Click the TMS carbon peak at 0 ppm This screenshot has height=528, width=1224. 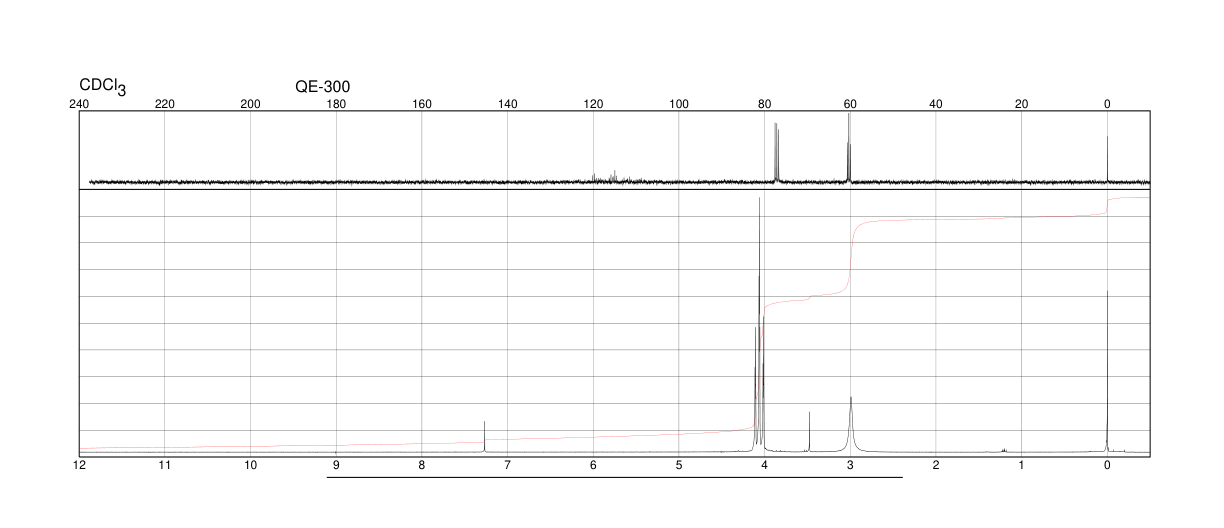point(1107,159)
